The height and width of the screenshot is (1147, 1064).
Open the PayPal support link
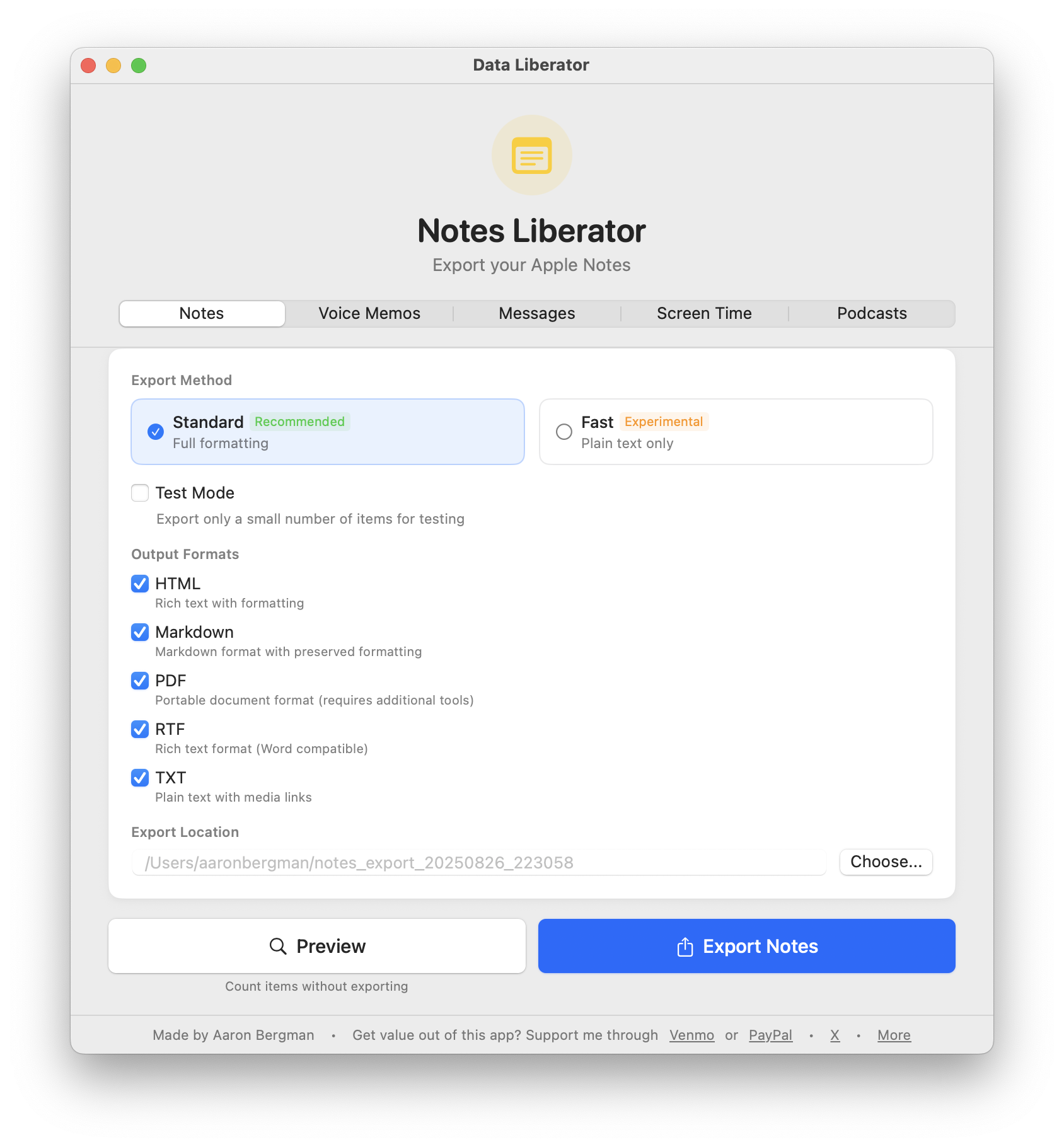pyautogui.click(x=770, y=1035)
